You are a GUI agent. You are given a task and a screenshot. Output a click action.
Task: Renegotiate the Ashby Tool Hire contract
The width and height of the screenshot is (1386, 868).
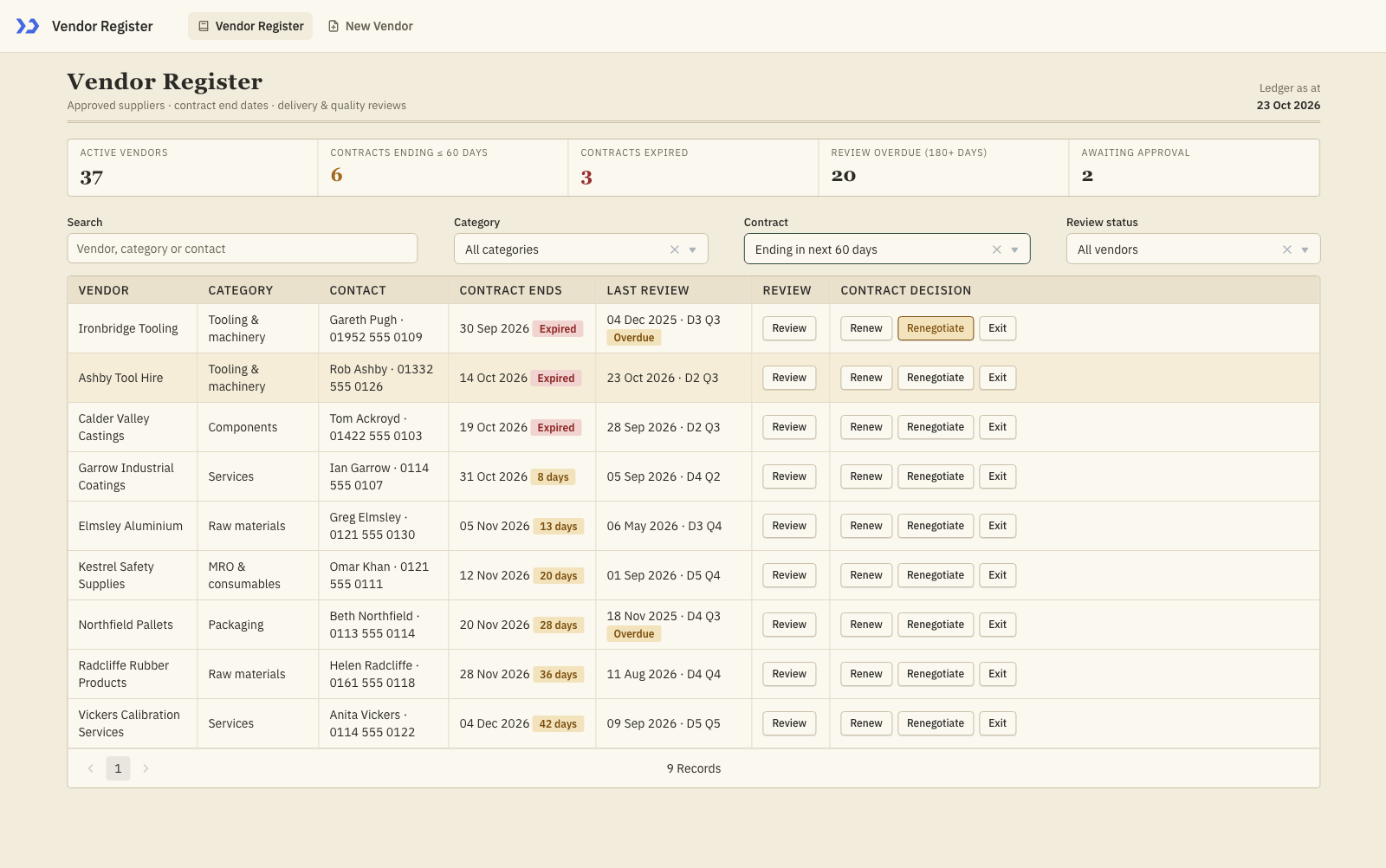click(x=936, y=378)
